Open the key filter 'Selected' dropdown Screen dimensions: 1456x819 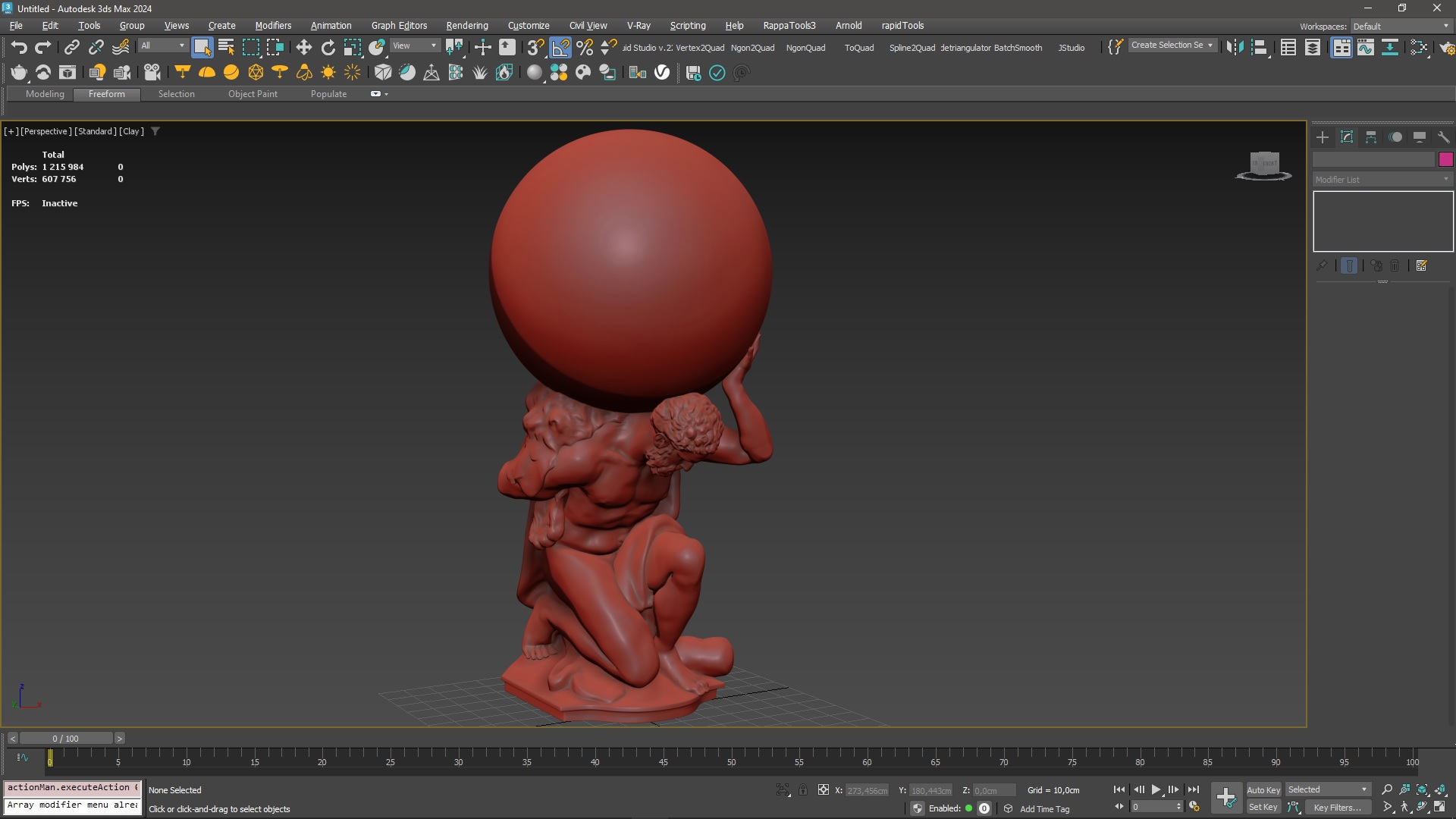click(x=1328, y=789)
